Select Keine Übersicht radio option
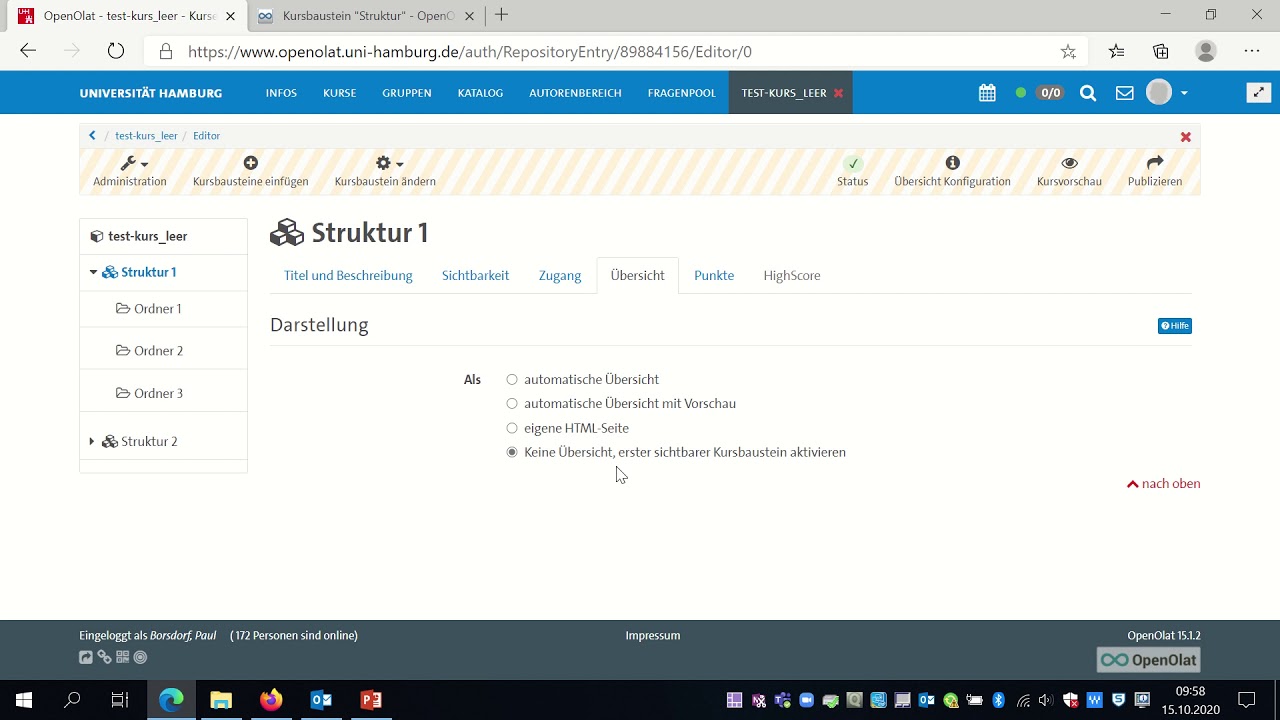The width and height of the screenshot is (1280, 720). coord(512,452)
